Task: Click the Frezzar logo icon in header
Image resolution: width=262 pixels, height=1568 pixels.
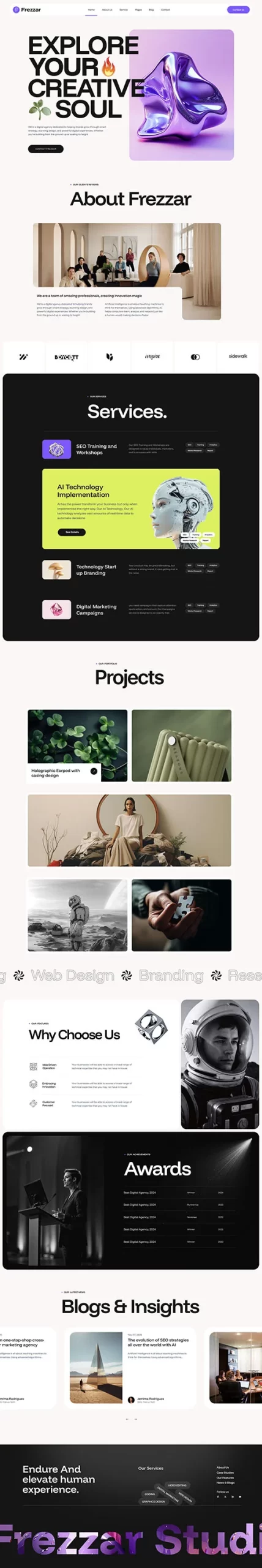Action: click(x=16, y=10)
